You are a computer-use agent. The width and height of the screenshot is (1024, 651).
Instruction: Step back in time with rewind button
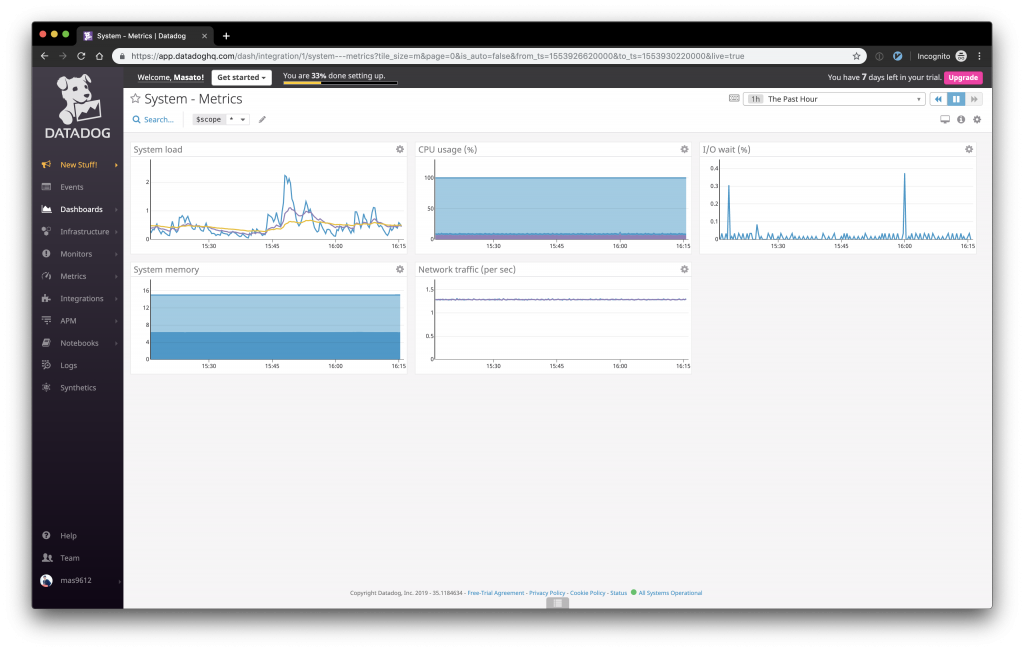(x=938, y=99)
